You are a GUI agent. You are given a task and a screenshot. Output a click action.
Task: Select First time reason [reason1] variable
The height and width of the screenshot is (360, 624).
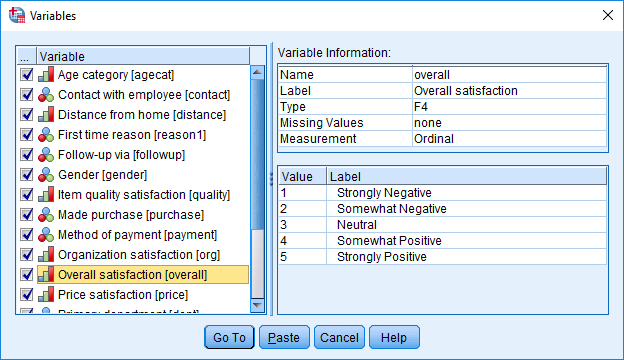tap(132, 135)
